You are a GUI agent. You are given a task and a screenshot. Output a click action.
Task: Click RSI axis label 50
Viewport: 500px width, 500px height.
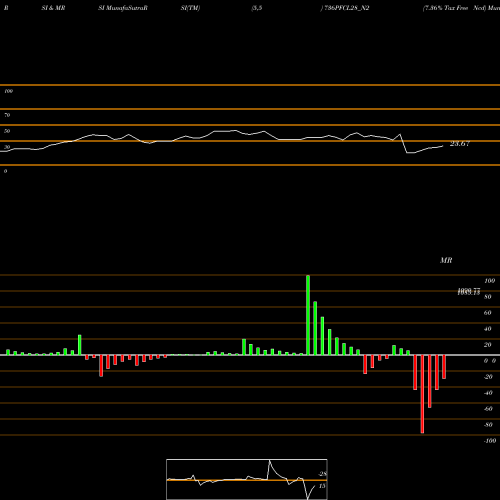(x=7, y=131)
